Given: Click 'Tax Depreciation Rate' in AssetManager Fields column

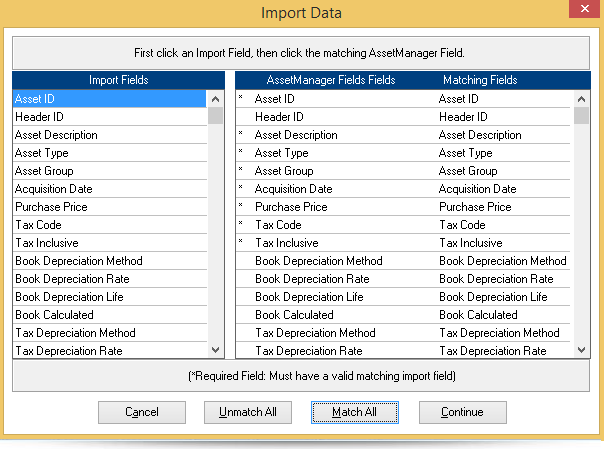Looking at the screenshot, I should [x=309, y=350].
